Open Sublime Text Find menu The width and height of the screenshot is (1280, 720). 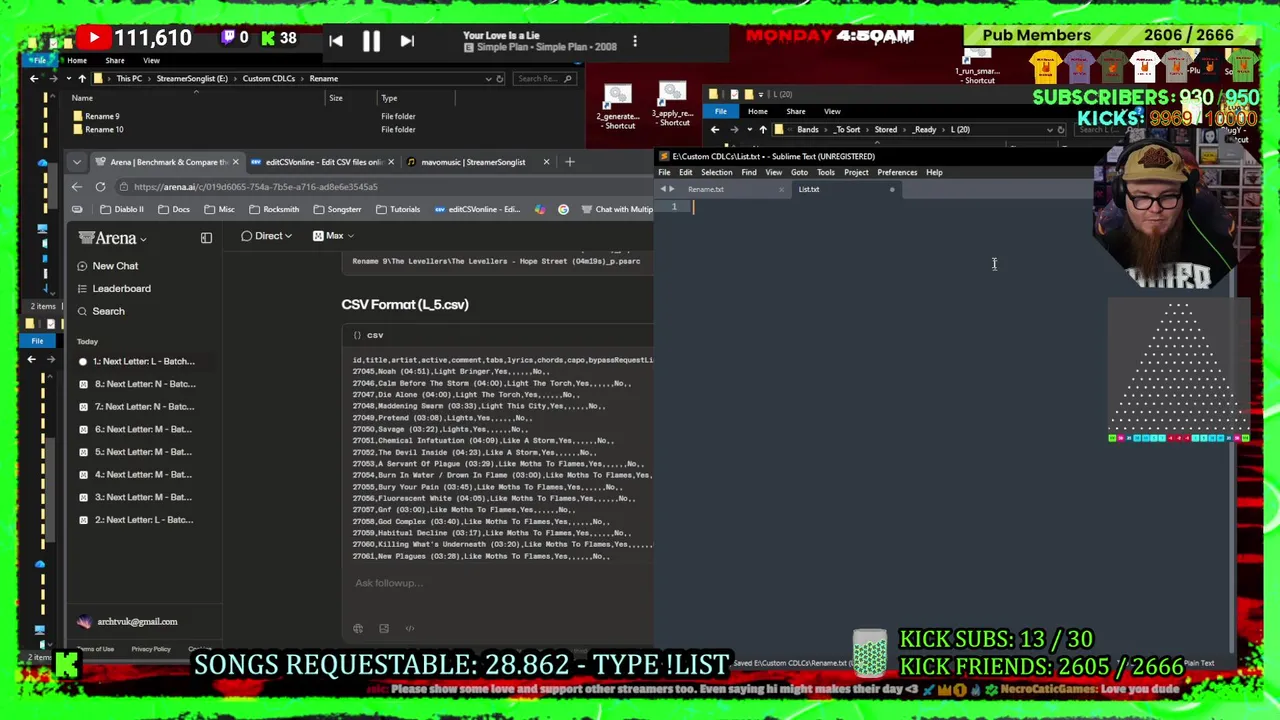749,173
